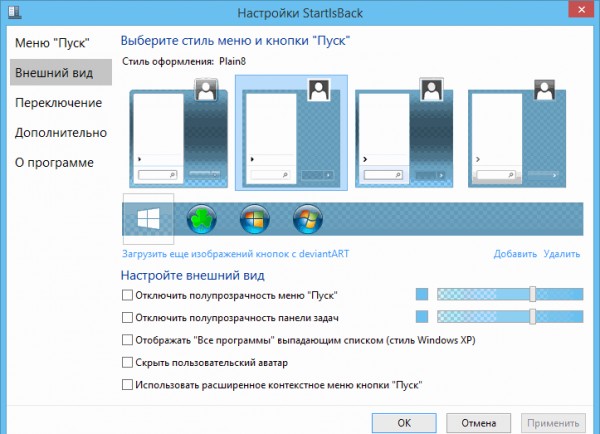Image resolution: width=600 pixels, height=434 pixels.
Task: Click the 'Выберите стиль меню и кнопки' heading
Action: point(235,40)
